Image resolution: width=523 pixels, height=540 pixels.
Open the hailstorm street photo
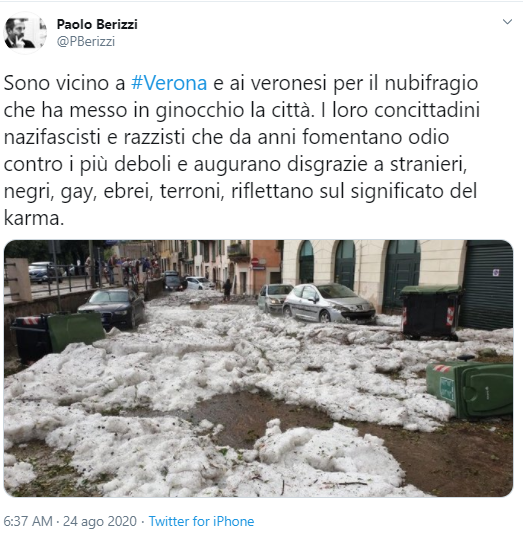[258, 368]
